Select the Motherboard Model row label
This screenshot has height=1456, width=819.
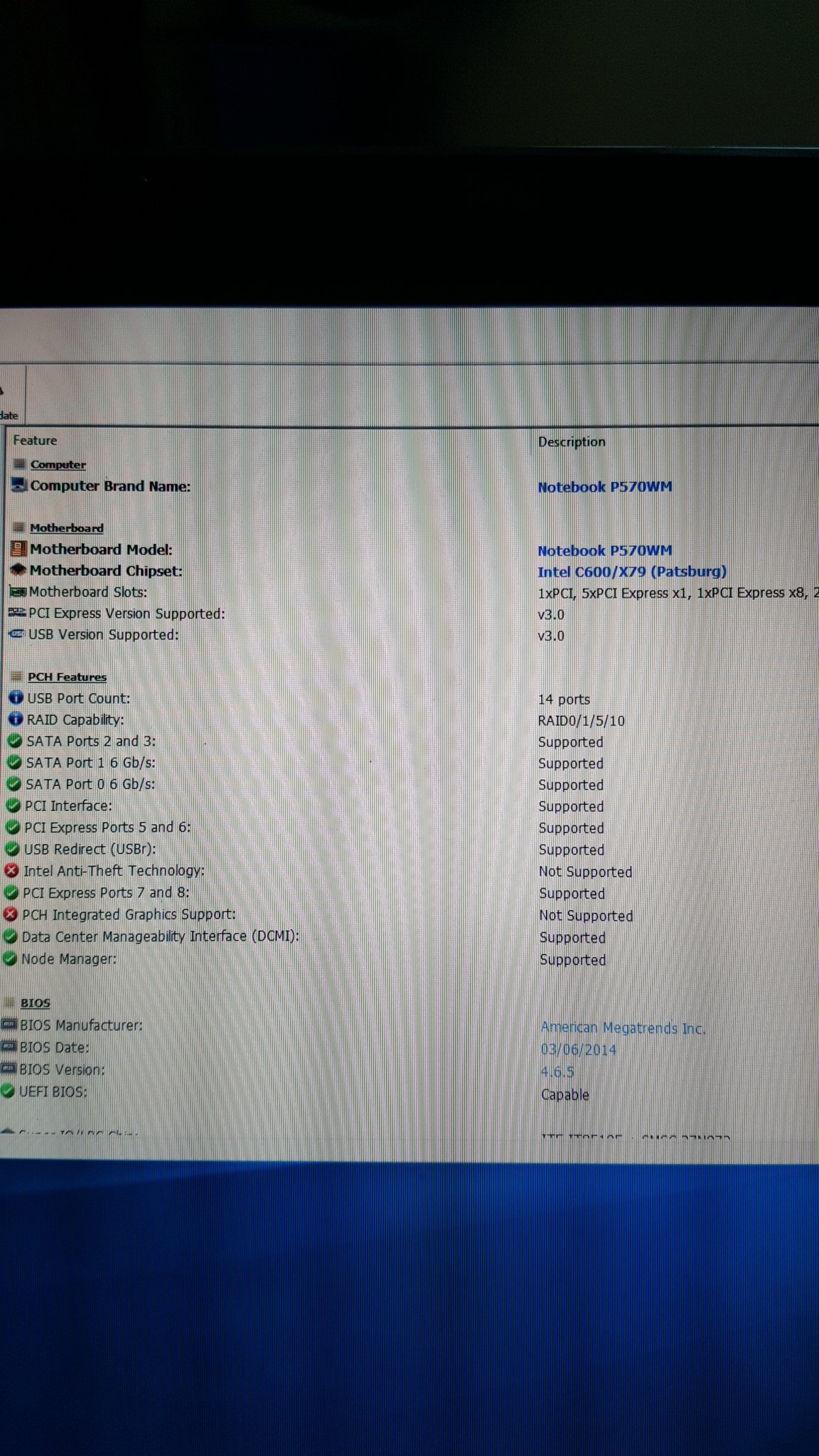coord(101,549)
